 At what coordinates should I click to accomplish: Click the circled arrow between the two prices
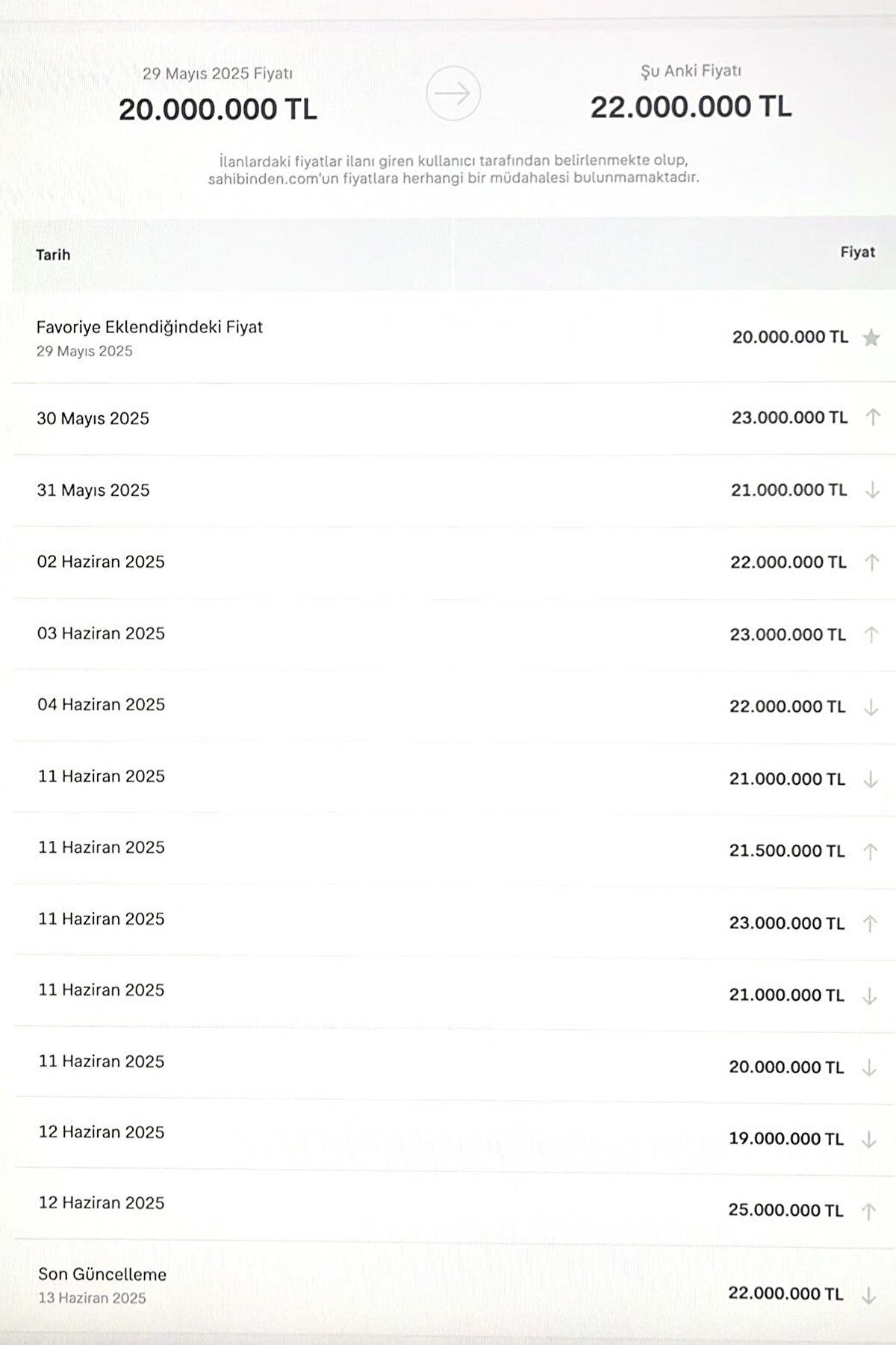[x=453, y=93]
